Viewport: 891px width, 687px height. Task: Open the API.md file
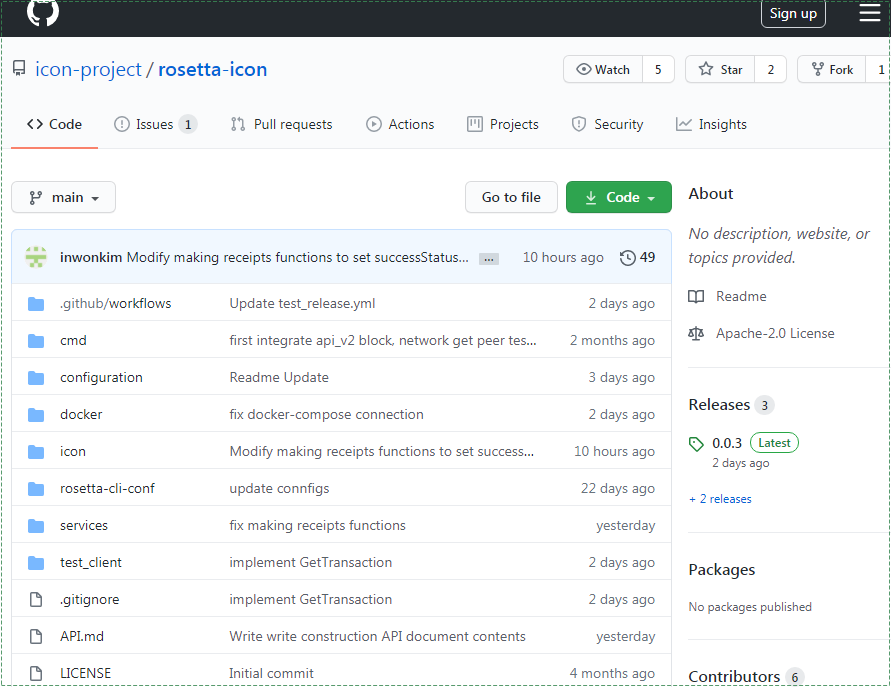tap(82, 636)
